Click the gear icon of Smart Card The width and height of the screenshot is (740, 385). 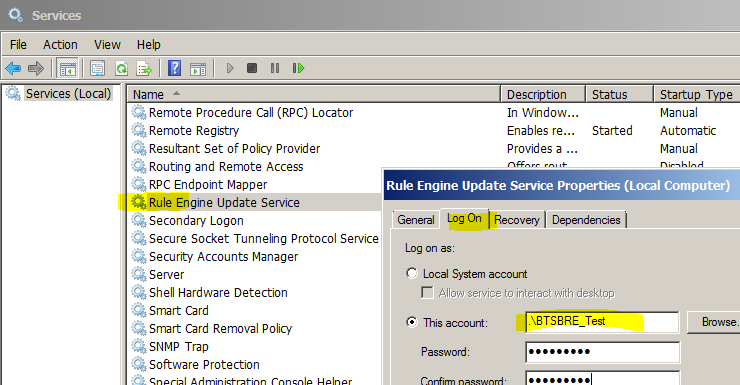click(139, 310)
